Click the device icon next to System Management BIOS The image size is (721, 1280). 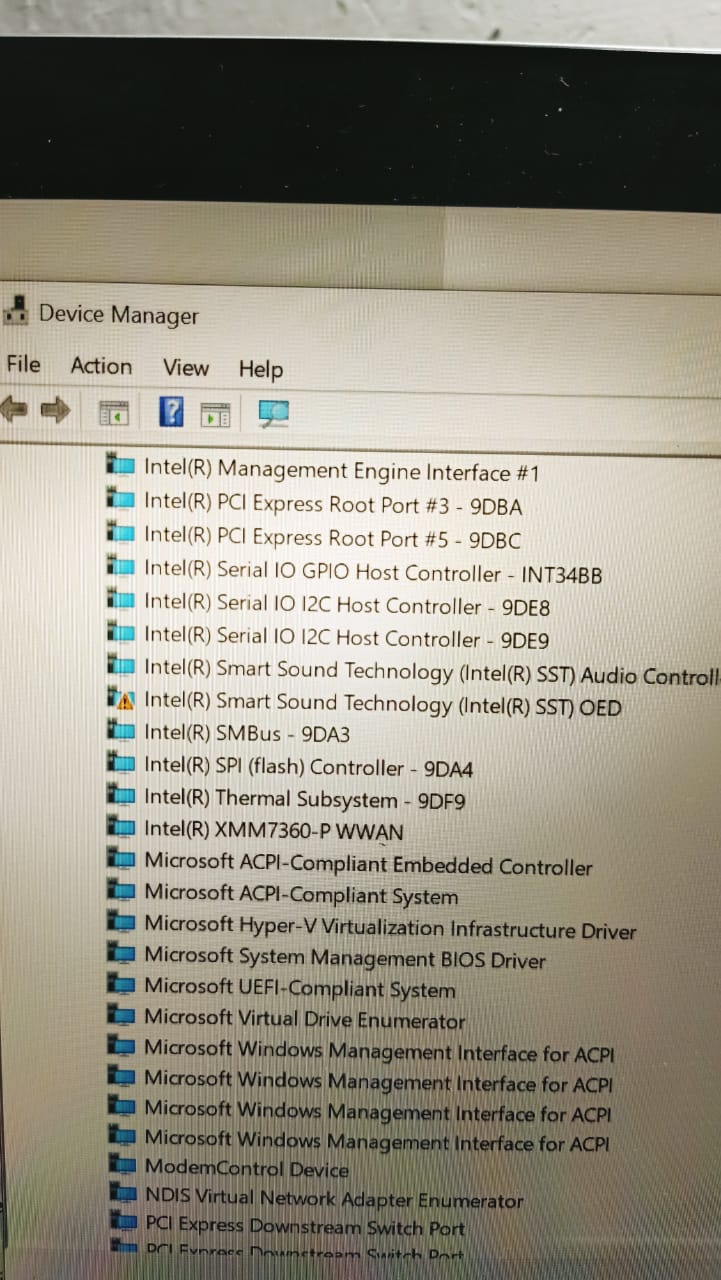(x=121, y=955)
